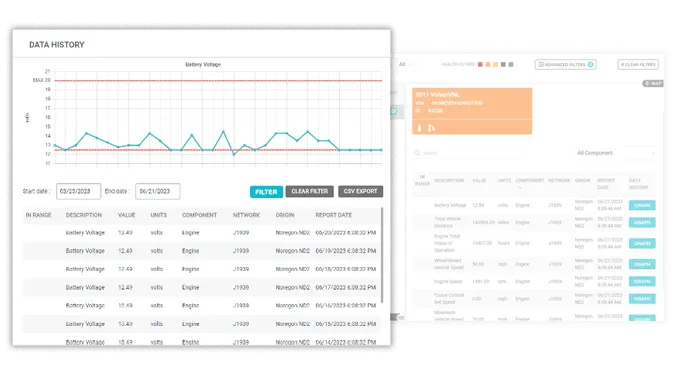Click the Battery Voltage chart title
The image size is (688, 376).
coord(203,64)
